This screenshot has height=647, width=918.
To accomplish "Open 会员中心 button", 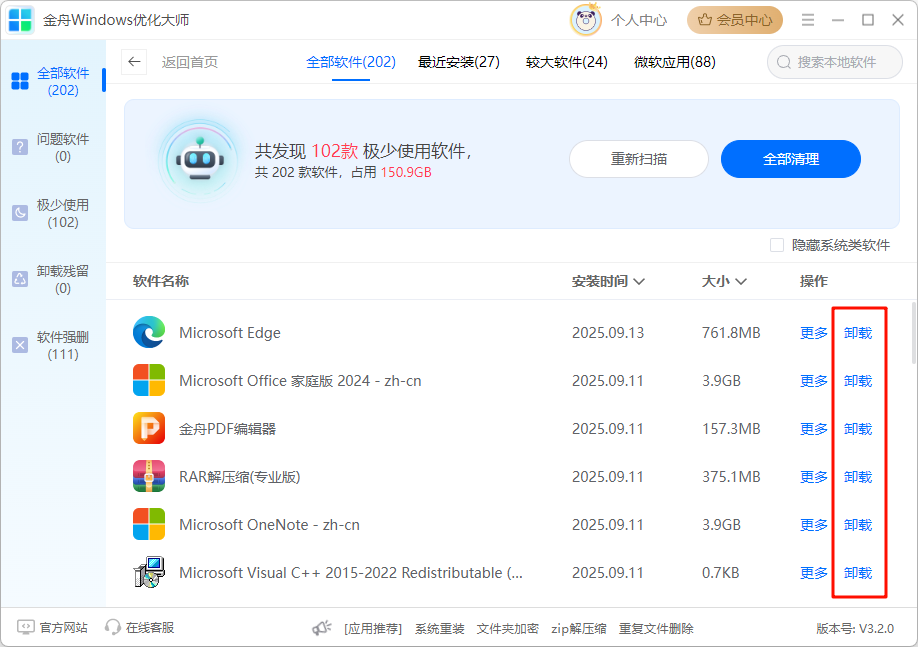I will tap(735, 20).
